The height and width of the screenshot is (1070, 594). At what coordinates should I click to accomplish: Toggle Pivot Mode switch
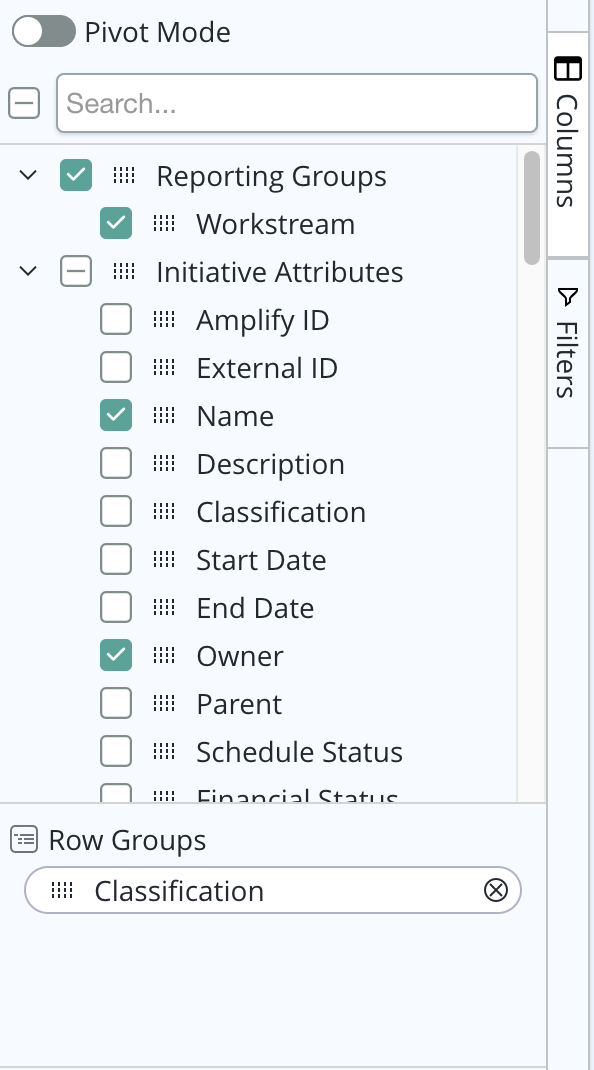[44, 31]
